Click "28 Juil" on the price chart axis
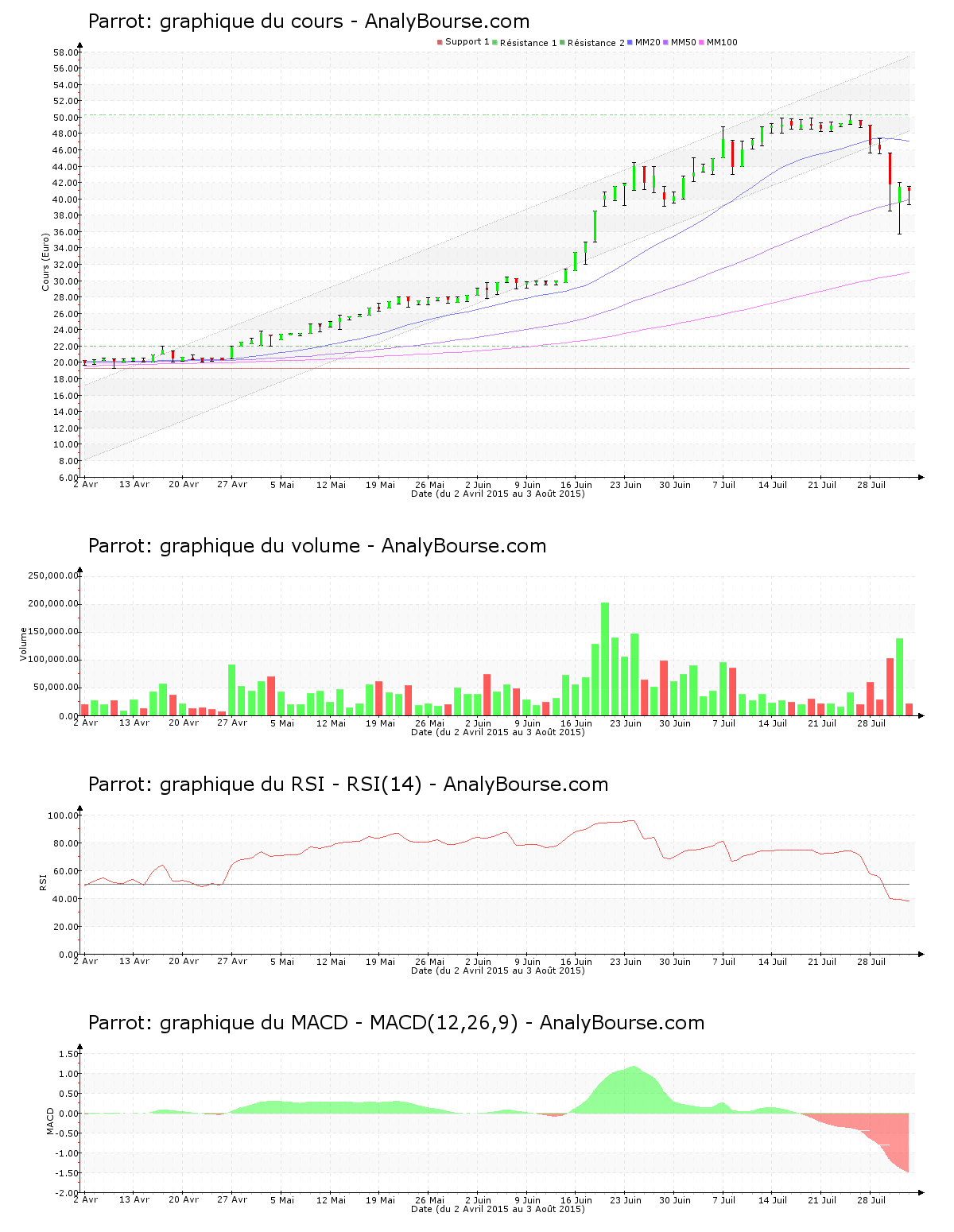 (x=871, y=485)
